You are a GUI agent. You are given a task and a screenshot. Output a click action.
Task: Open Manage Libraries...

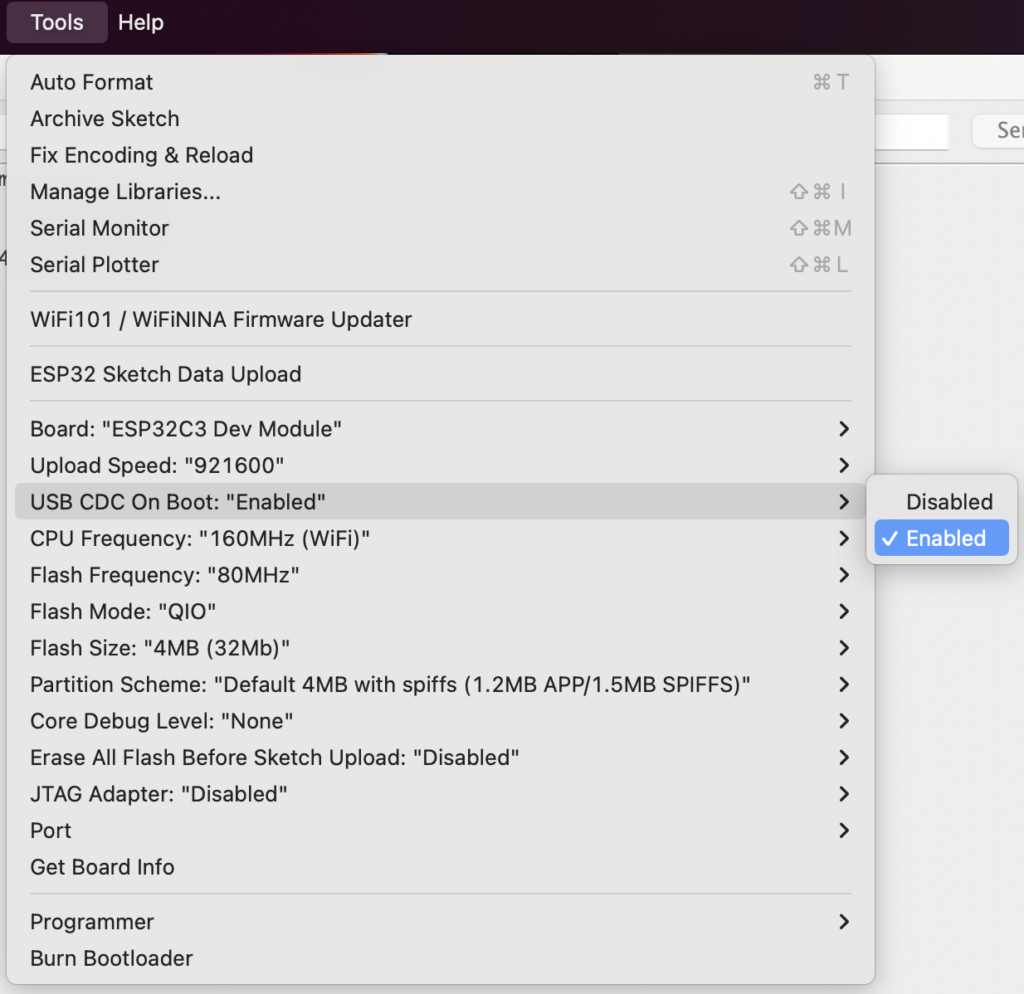pos(440,192)
